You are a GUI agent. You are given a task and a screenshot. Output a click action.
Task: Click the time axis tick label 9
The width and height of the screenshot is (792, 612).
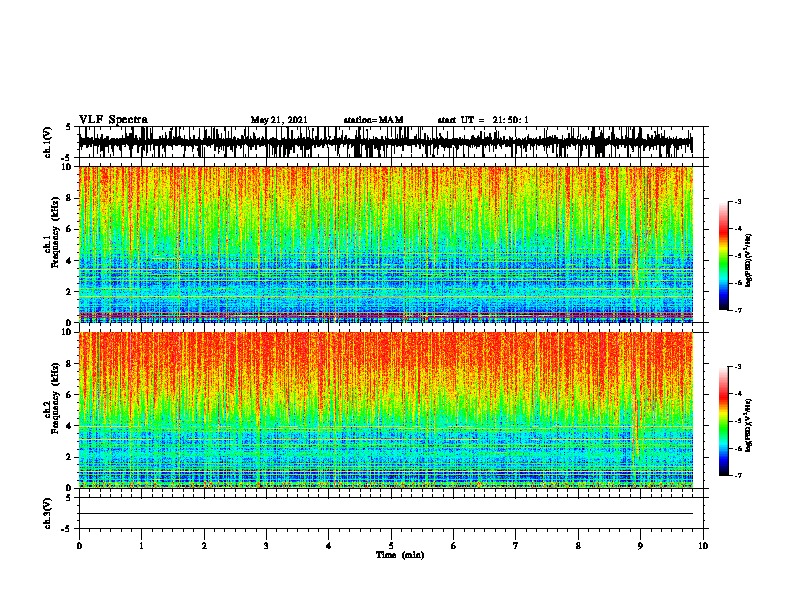640,545
